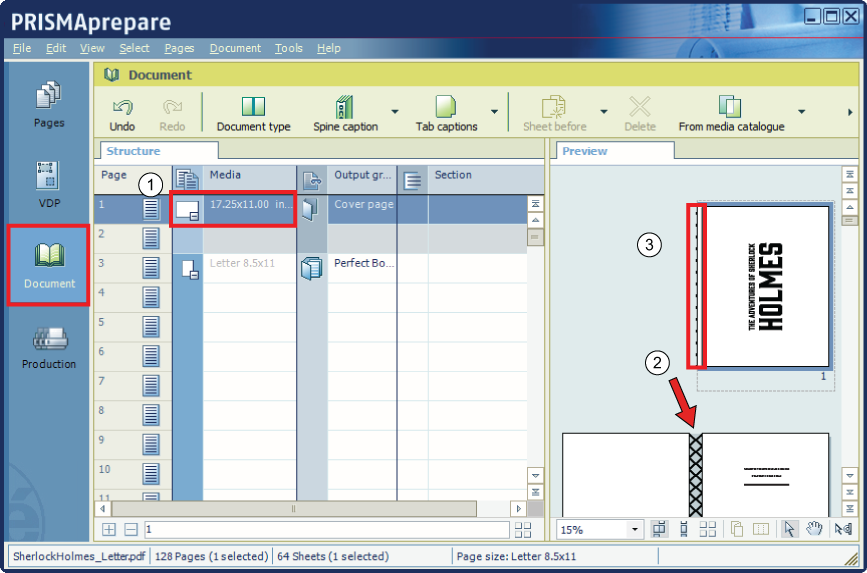Click the page selection input field
The width and height of the screenshot is (867, 573).
coord(327,529)
